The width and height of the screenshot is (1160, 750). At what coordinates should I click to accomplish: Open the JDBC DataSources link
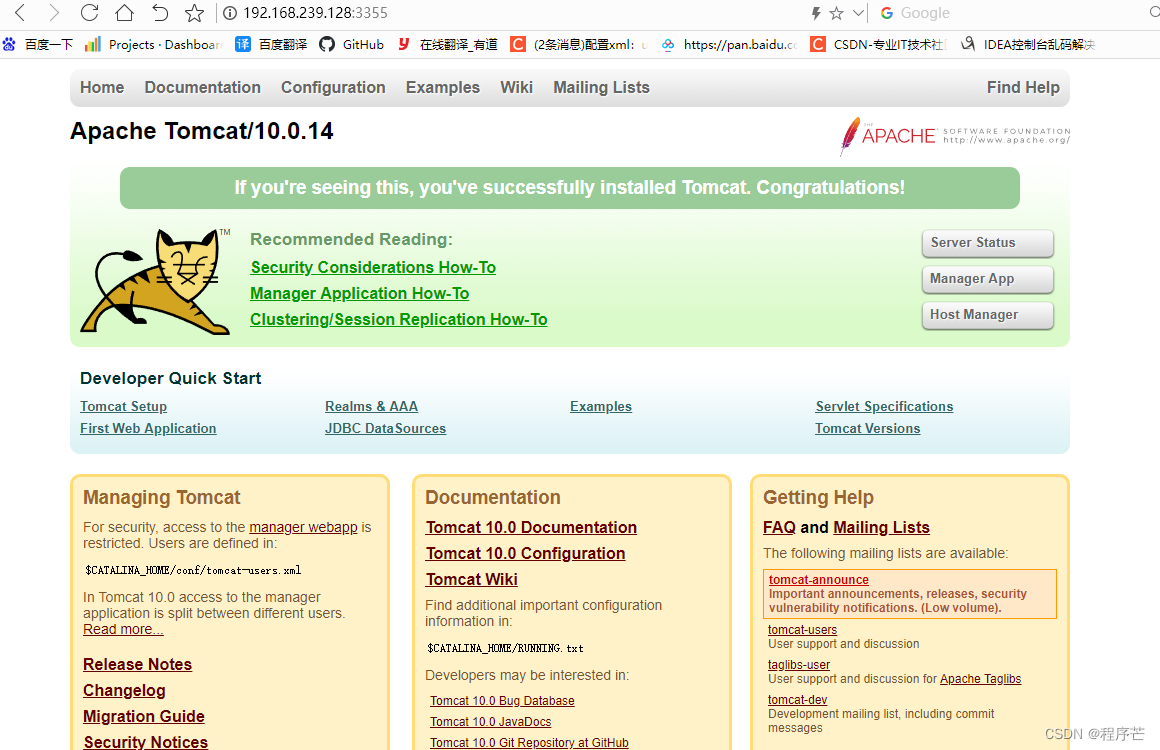pyautogui.click(x=385, y=428)
